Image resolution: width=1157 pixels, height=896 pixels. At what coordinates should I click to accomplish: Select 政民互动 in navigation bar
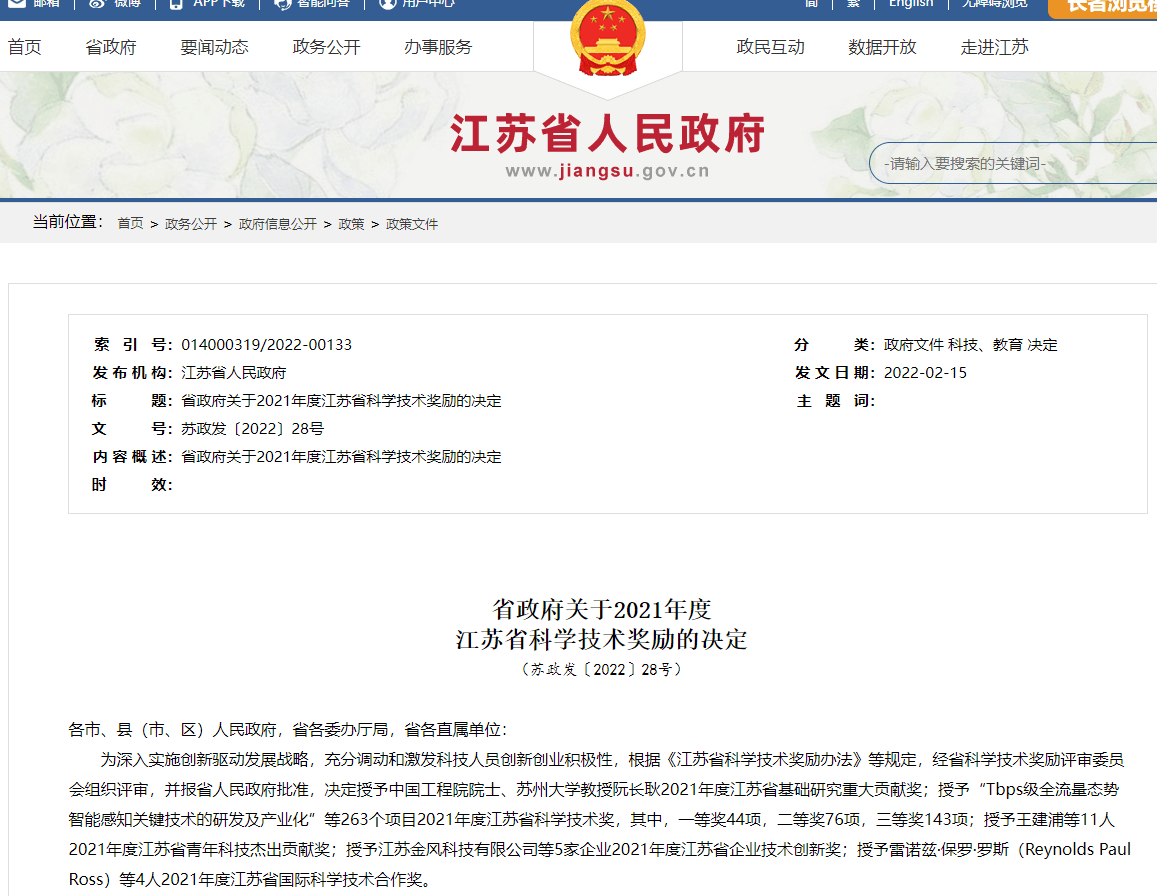click(x=770, y=47)
